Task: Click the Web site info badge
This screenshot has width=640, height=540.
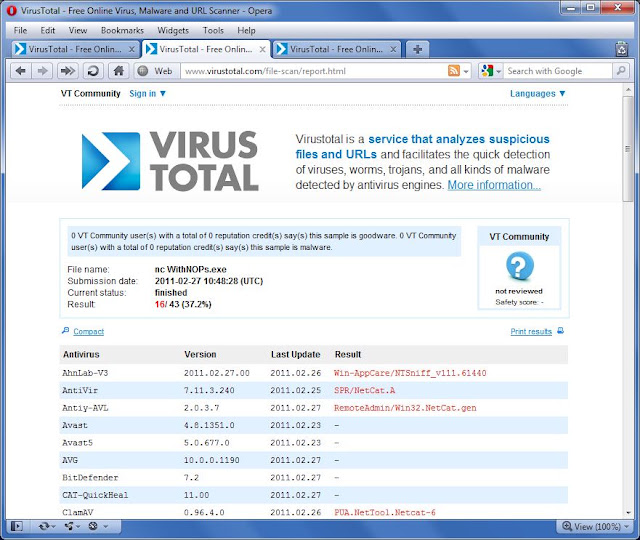Action: coord(155,71)
